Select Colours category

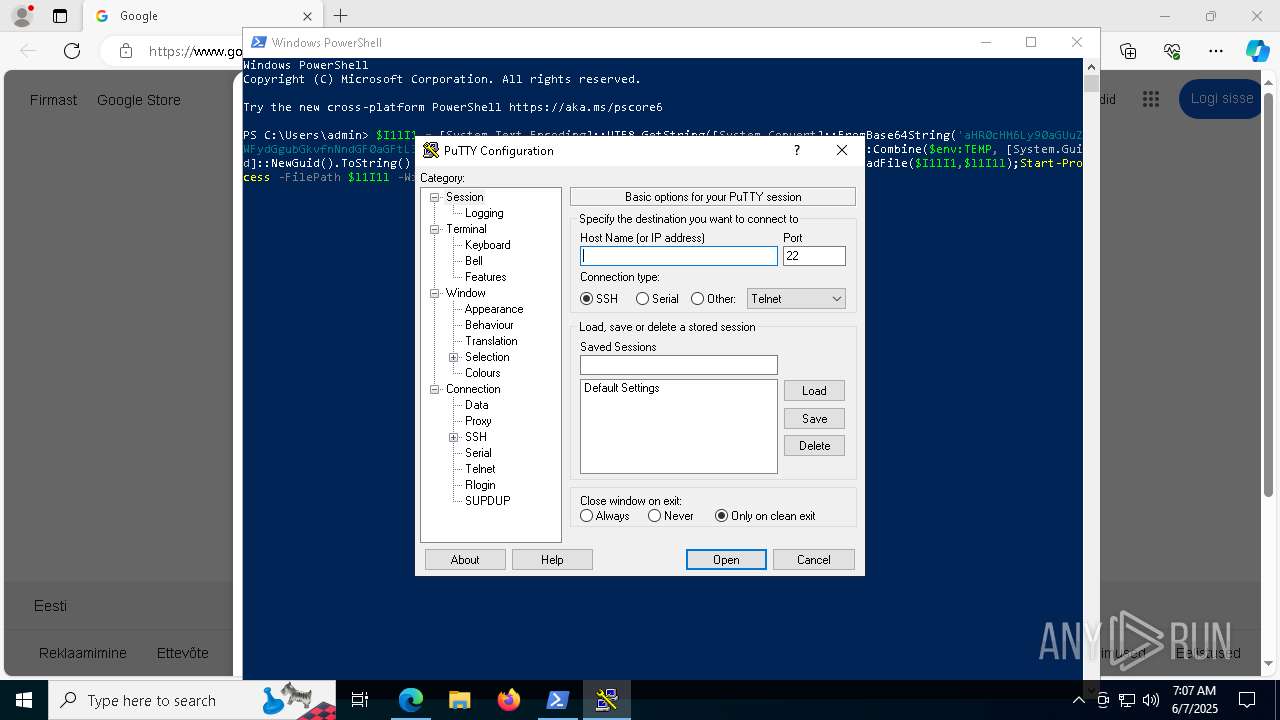[x=483, y=373]
